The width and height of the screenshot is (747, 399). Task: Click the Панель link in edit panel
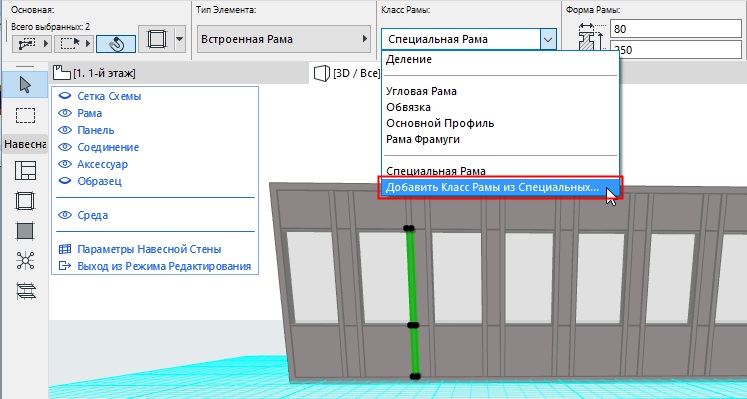[x=96, y=130]
